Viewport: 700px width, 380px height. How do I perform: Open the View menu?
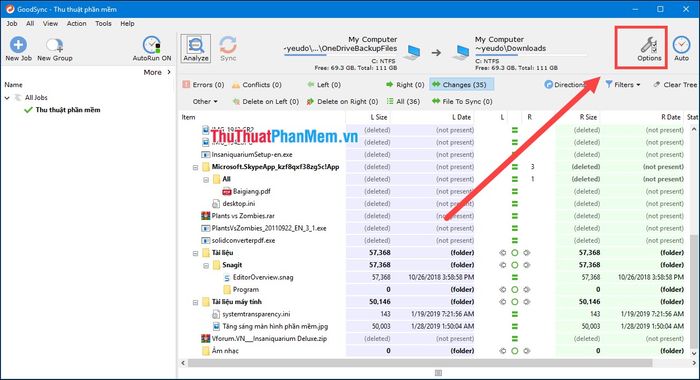(x=50, y=23)
